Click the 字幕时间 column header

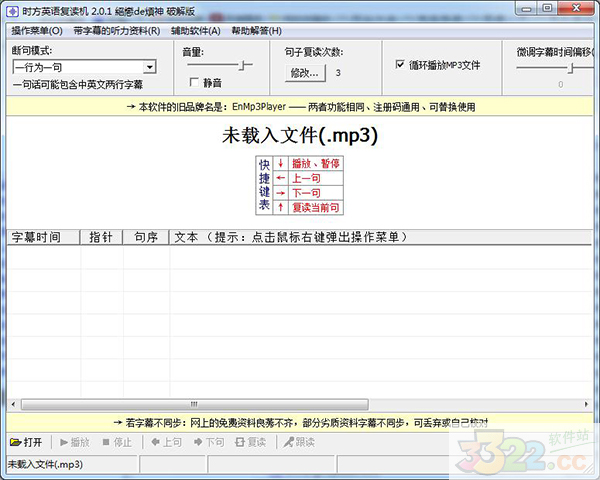tap(43, 237)
